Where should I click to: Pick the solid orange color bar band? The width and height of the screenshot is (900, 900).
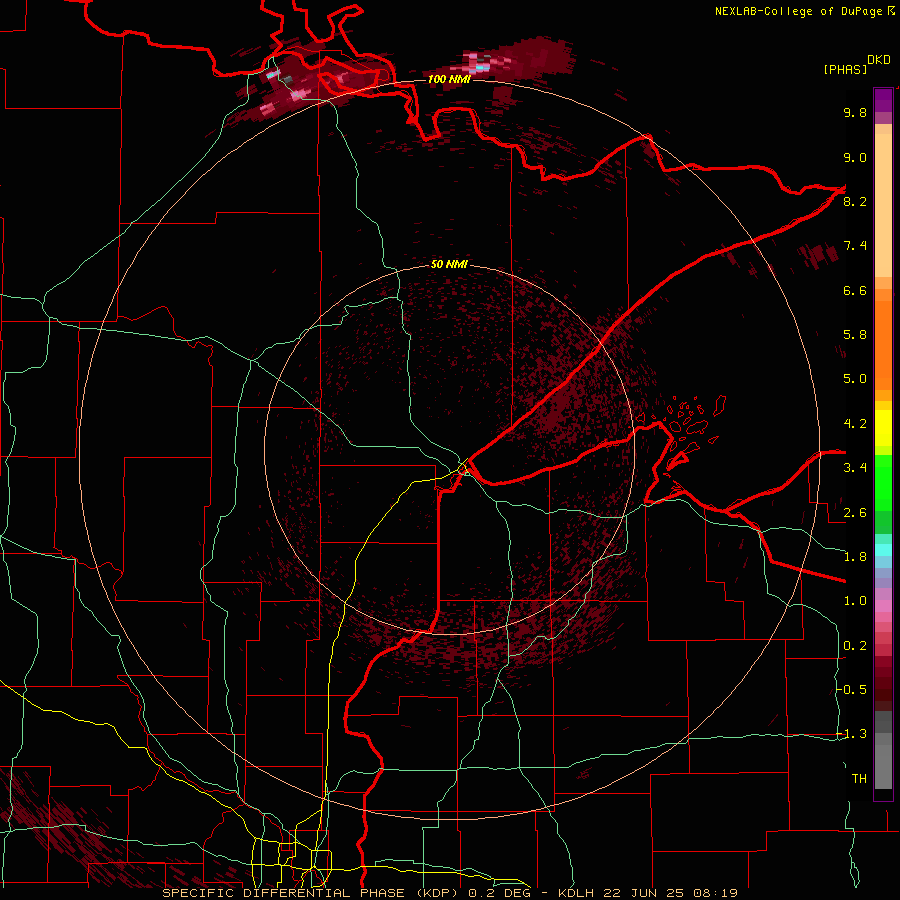click(883, 346)
